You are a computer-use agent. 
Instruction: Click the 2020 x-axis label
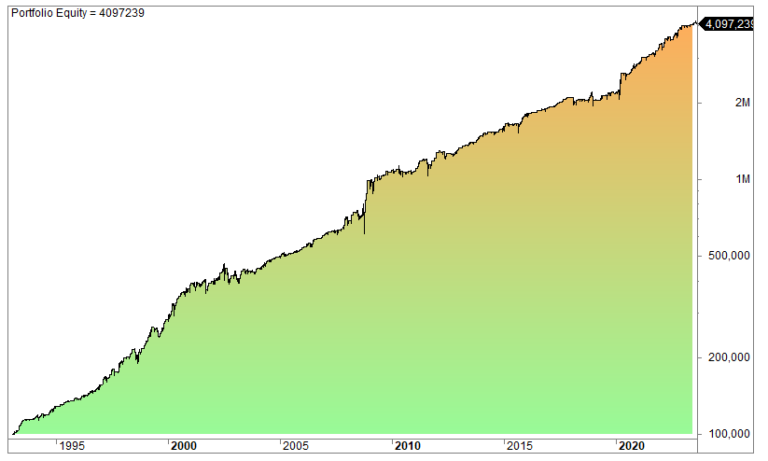click(631, 446)
